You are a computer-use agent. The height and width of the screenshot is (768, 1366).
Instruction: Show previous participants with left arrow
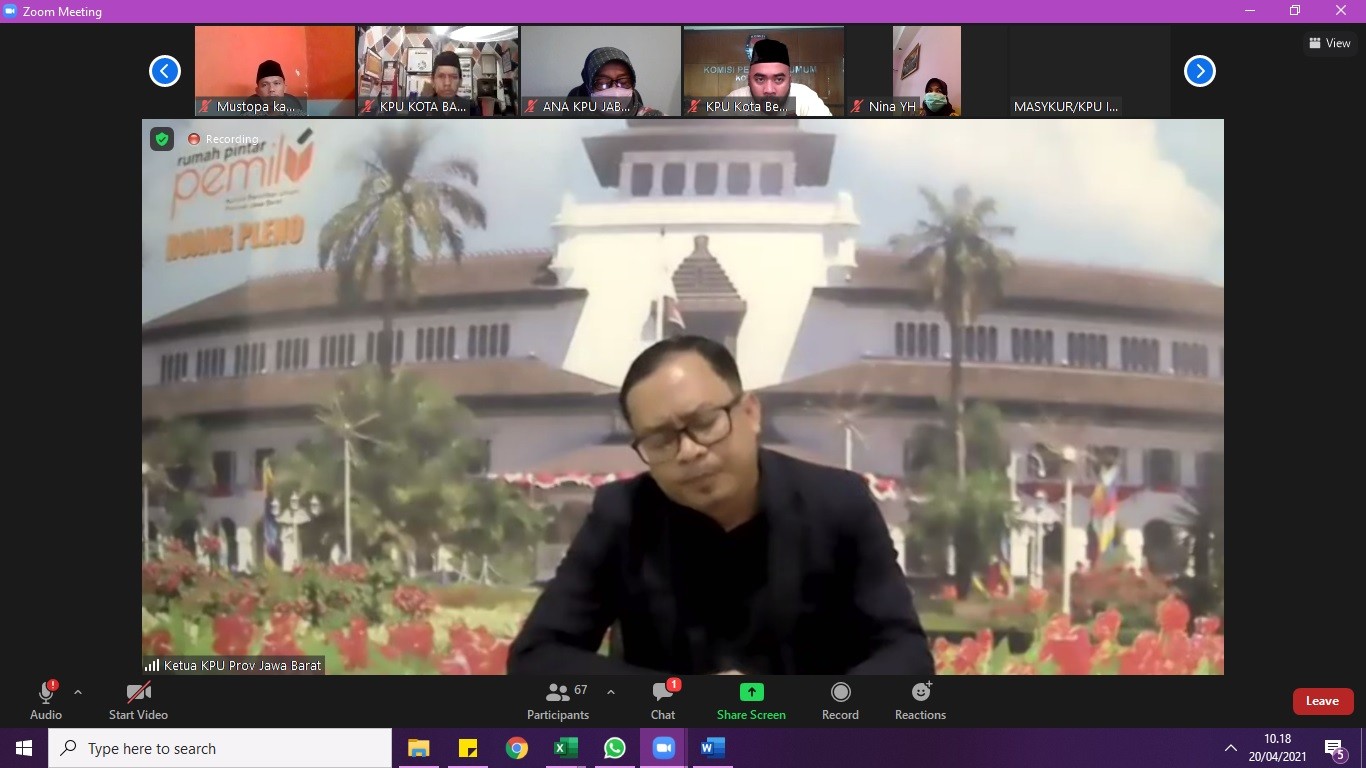[x=165, y=71]
